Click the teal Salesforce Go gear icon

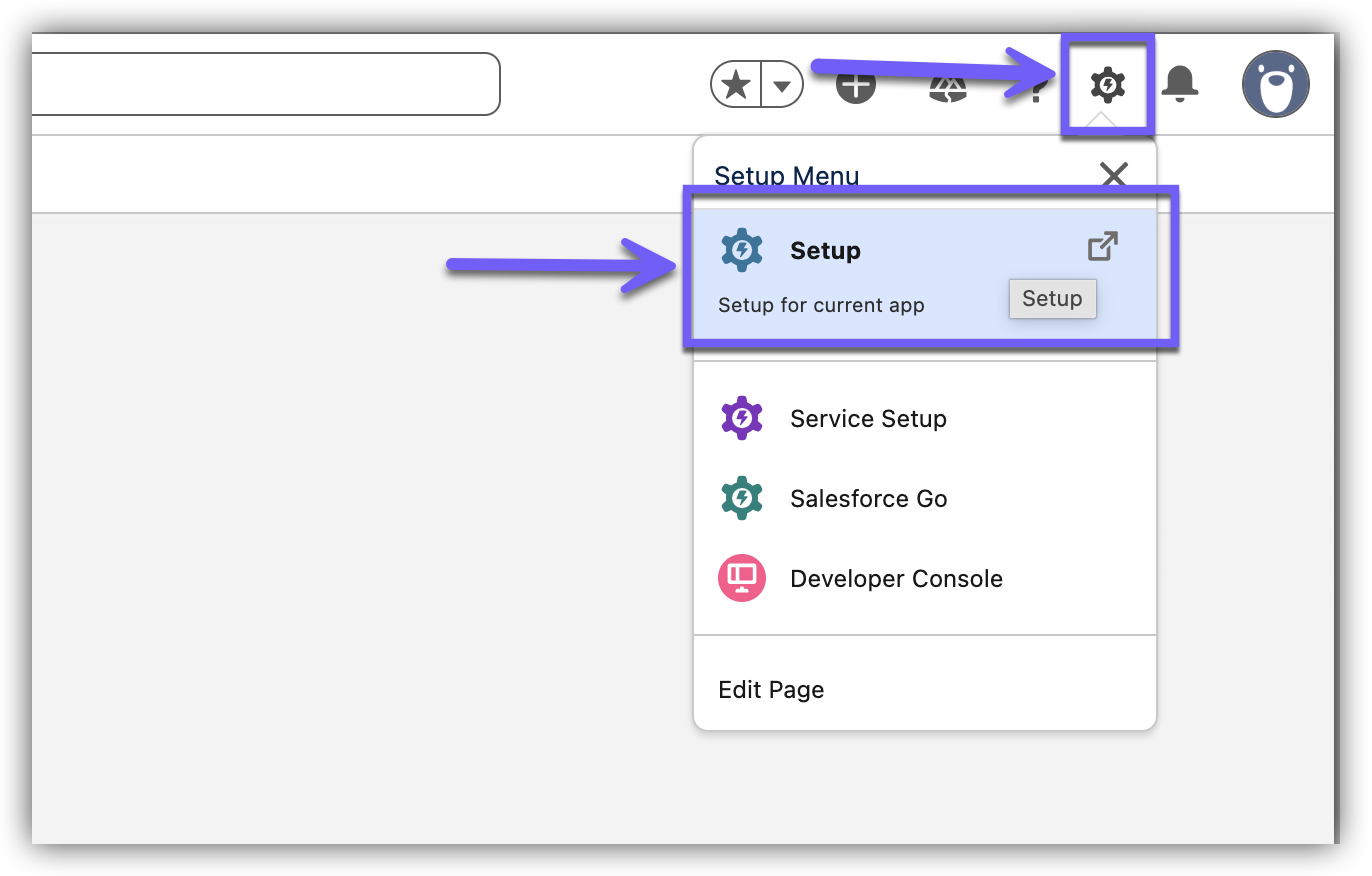[742, 498]
